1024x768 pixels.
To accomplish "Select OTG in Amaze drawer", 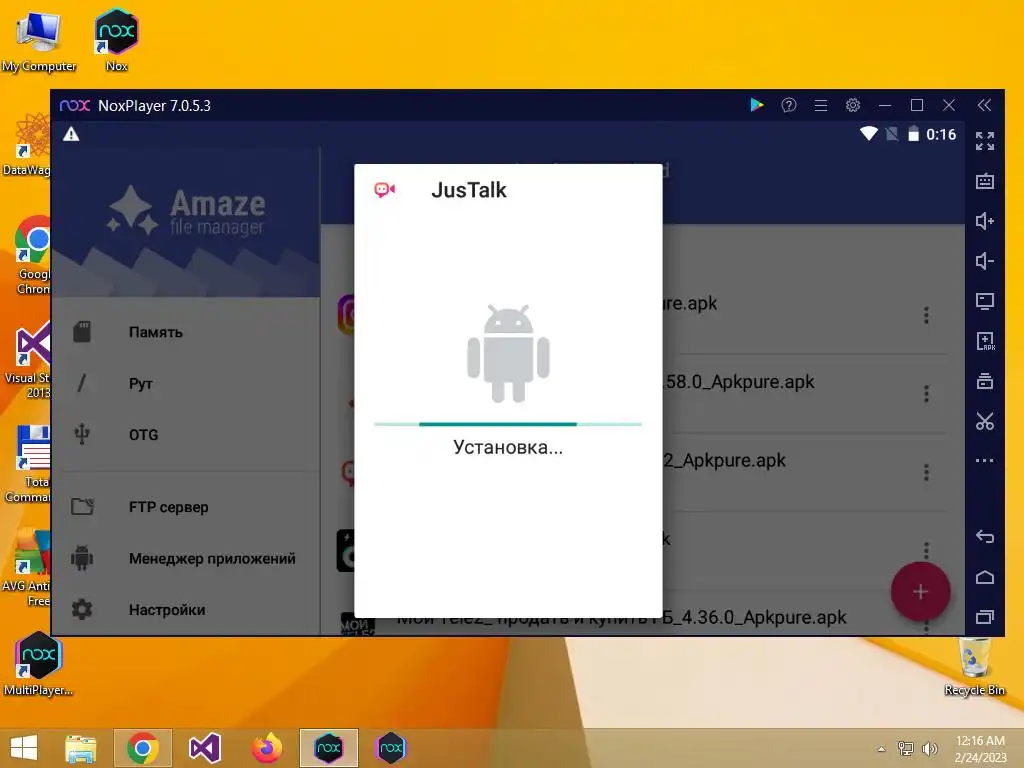I will point(186,434).
